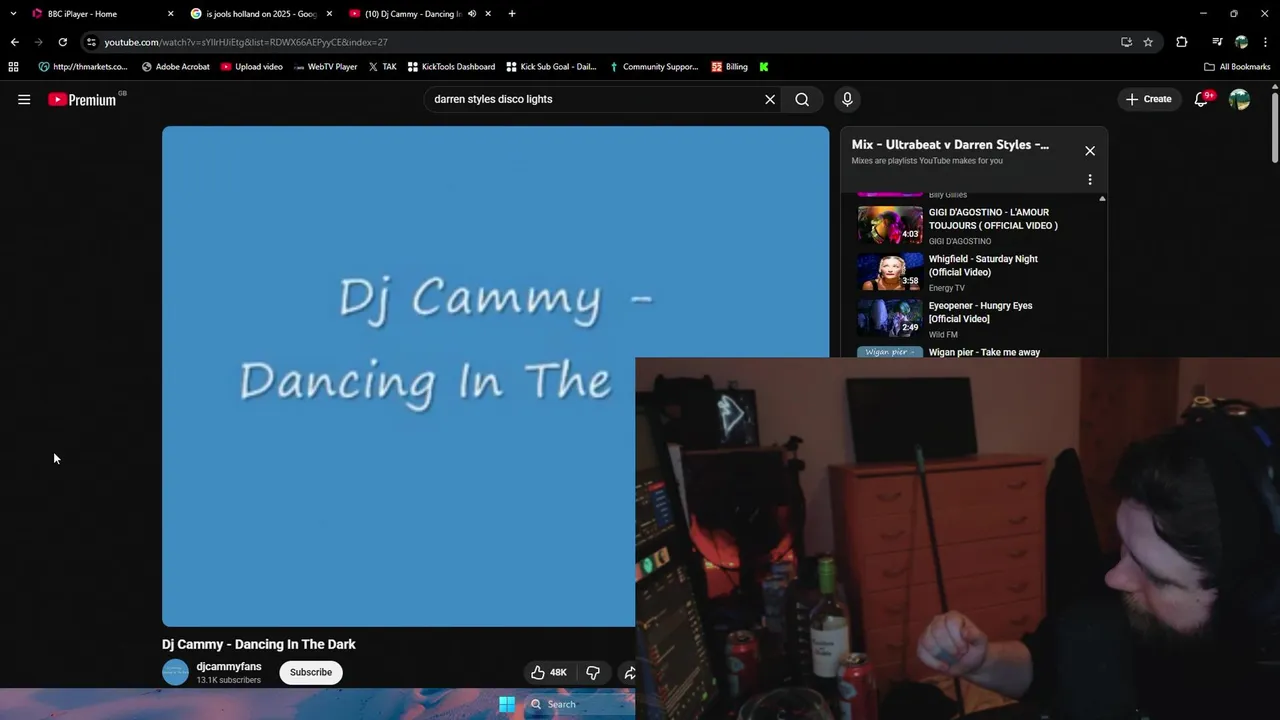
Task: Click the Windows taskbar Search box
Action: click(x=580, y=704)
